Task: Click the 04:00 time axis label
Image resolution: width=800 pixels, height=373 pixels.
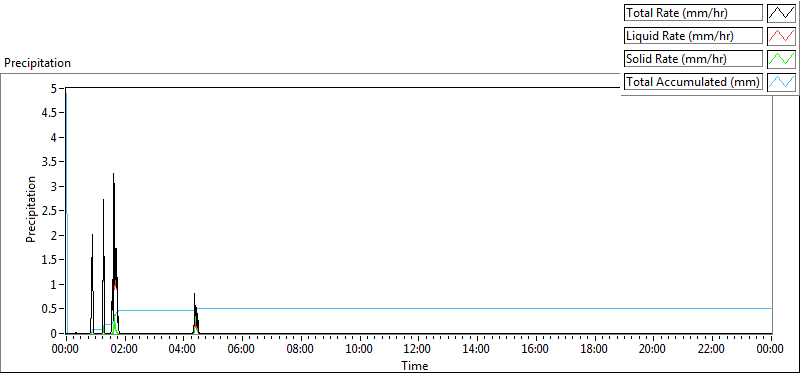Action: tap(183, 350)
